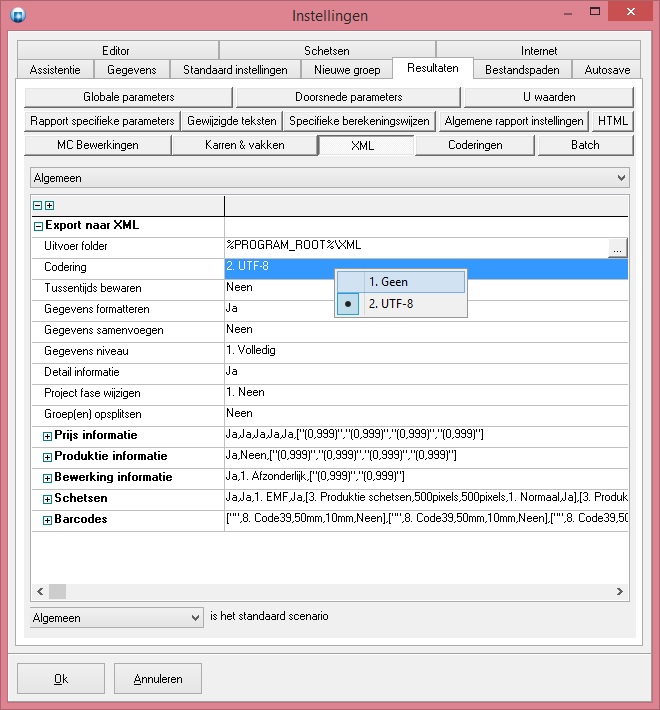
Task: Open the Standaard instellingen tab
Action: [235, 70]
